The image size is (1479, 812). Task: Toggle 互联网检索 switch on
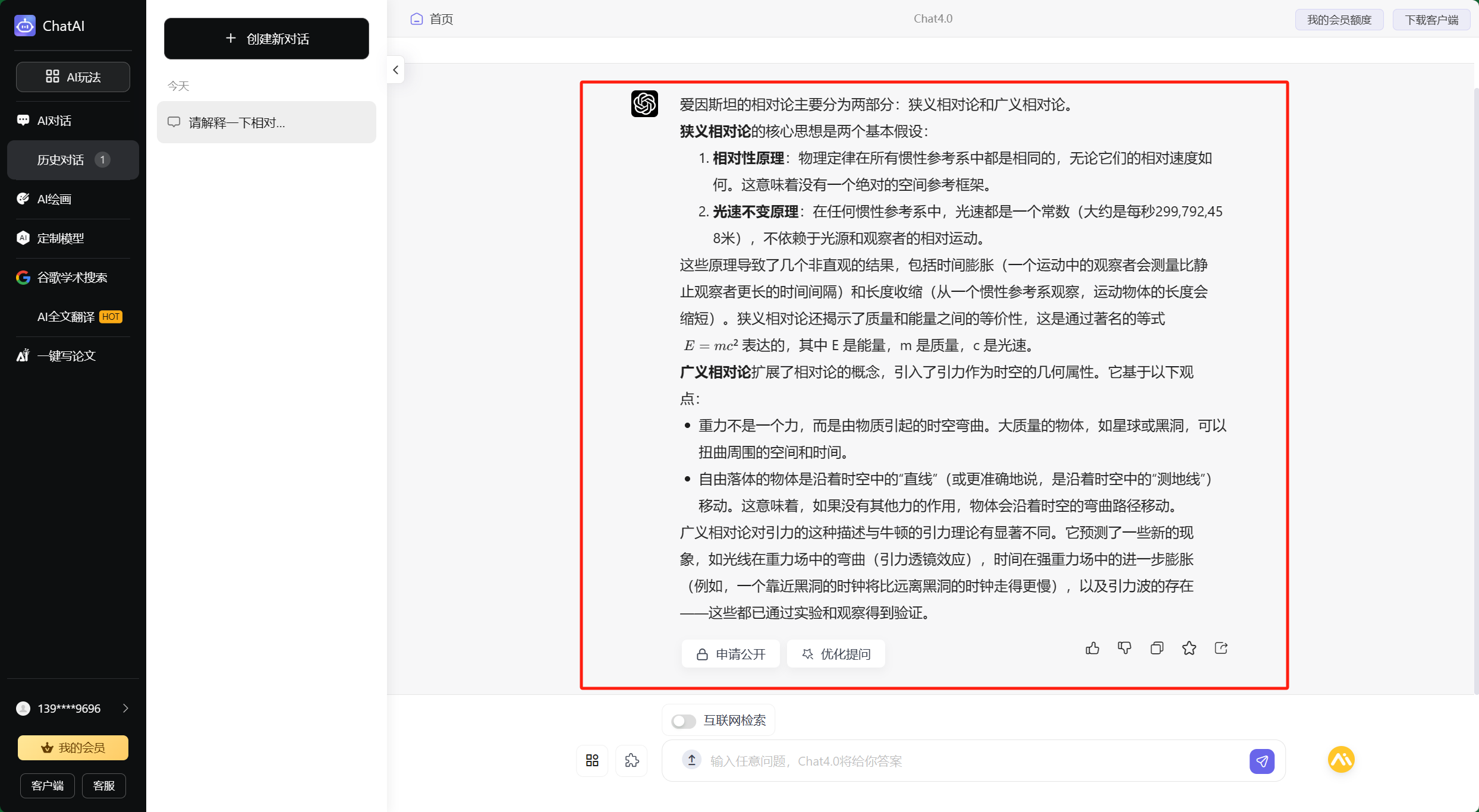[x=683, y=720]
